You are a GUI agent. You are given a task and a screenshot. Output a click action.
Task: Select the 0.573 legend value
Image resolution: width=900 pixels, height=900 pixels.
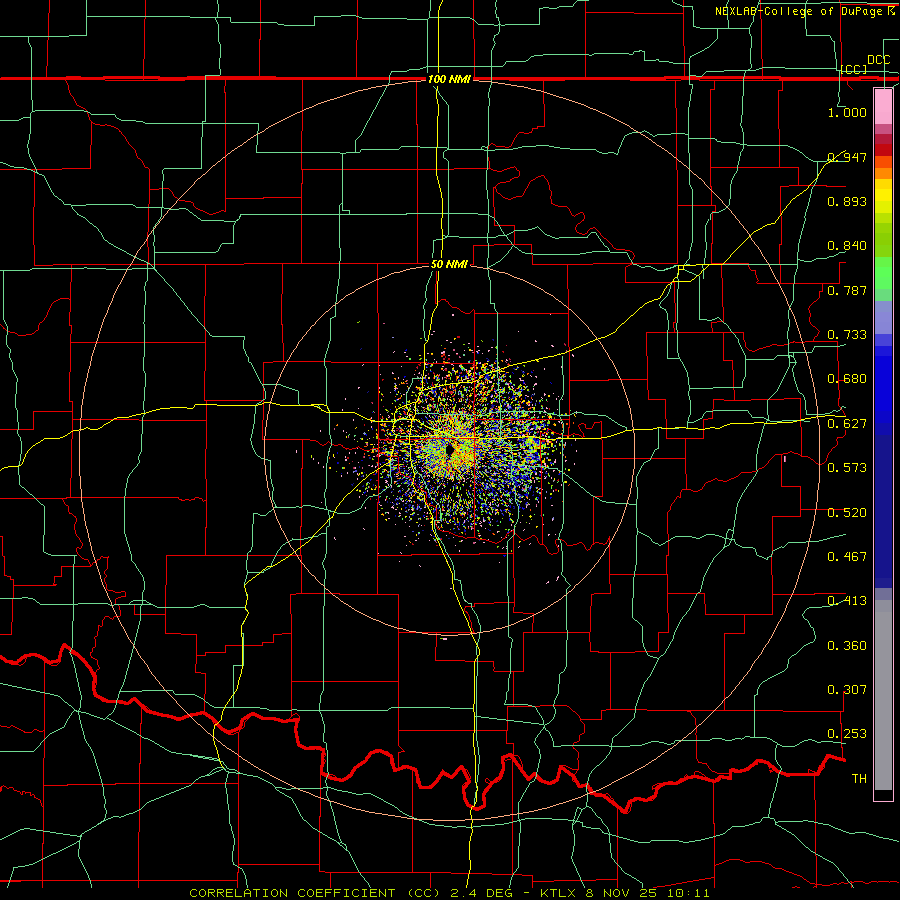pos(847,468)
